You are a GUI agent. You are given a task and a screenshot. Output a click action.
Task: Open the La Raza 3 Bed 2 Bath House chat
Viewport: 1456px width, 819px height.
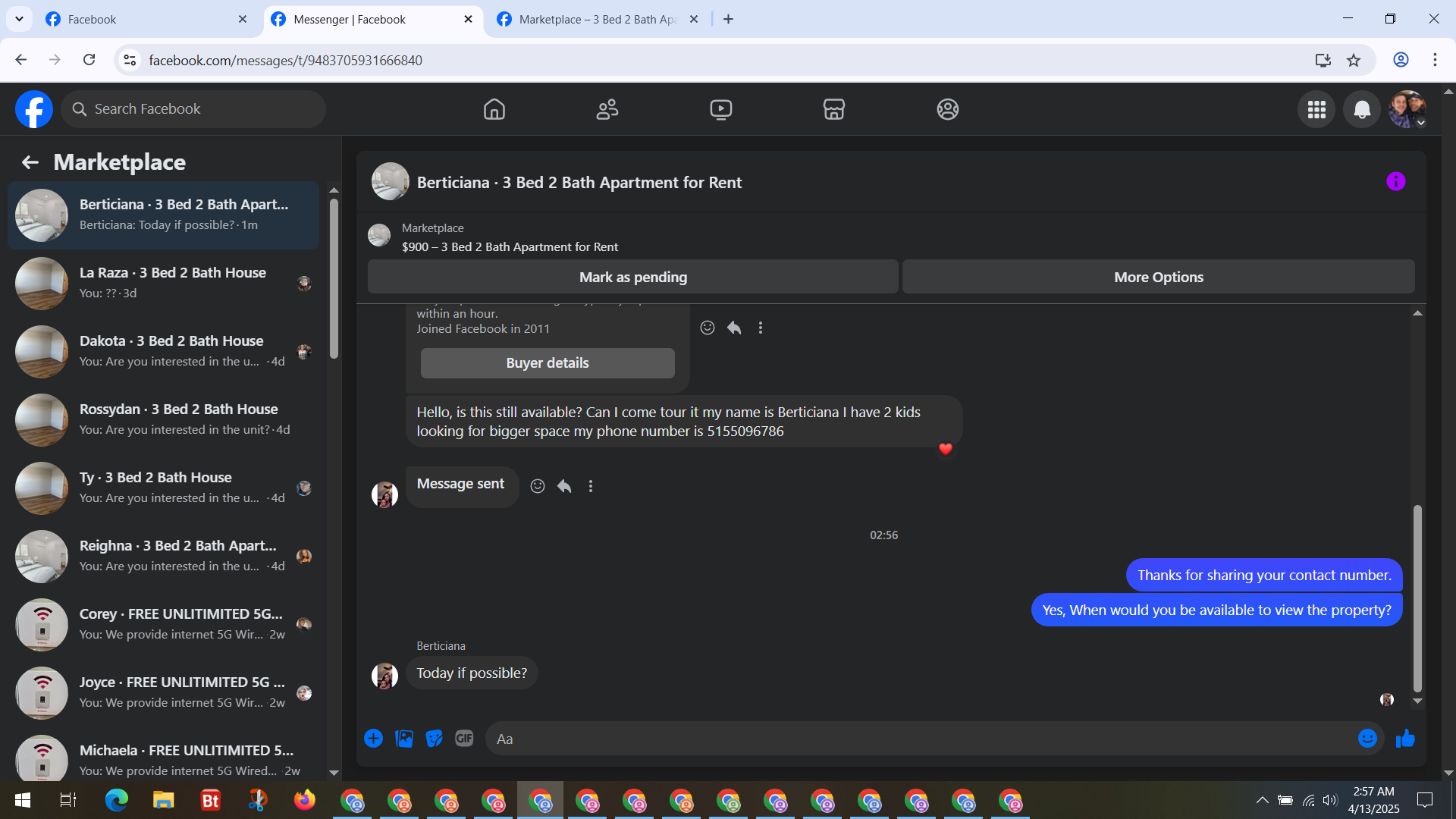coord(163,284)
